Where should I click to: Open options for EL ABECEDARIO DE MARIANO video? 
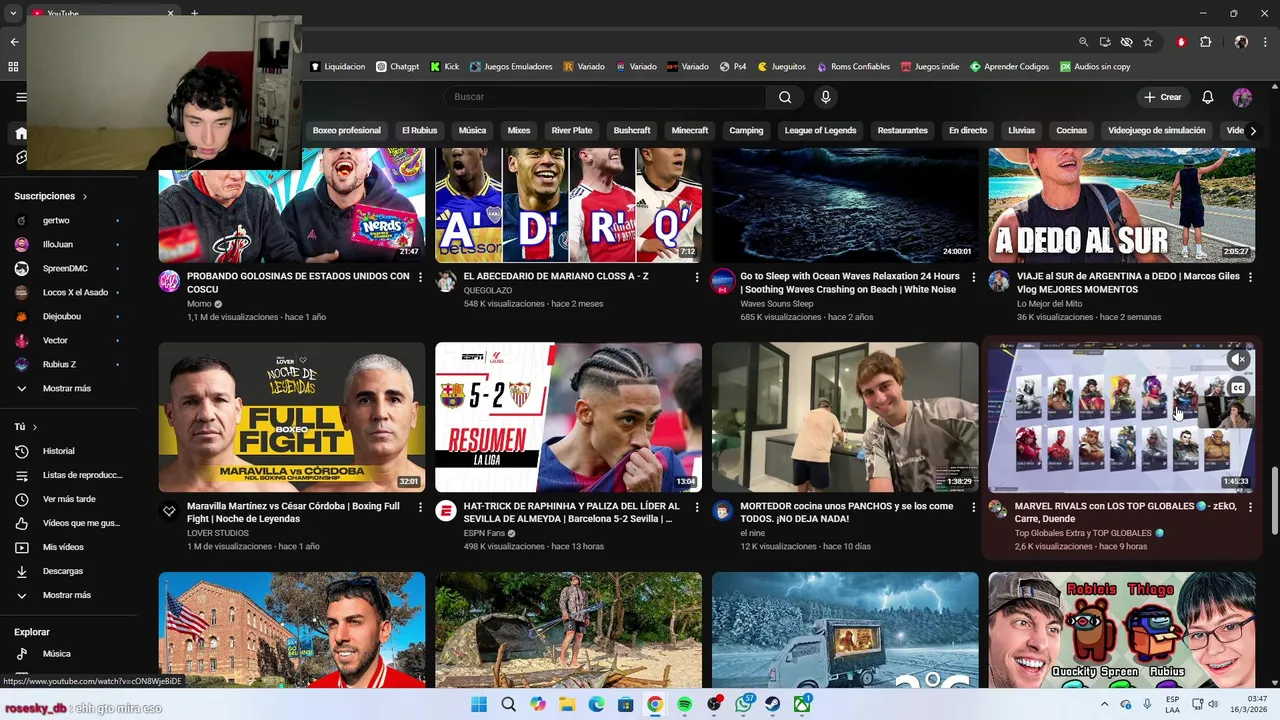click(x=697, y=277)
